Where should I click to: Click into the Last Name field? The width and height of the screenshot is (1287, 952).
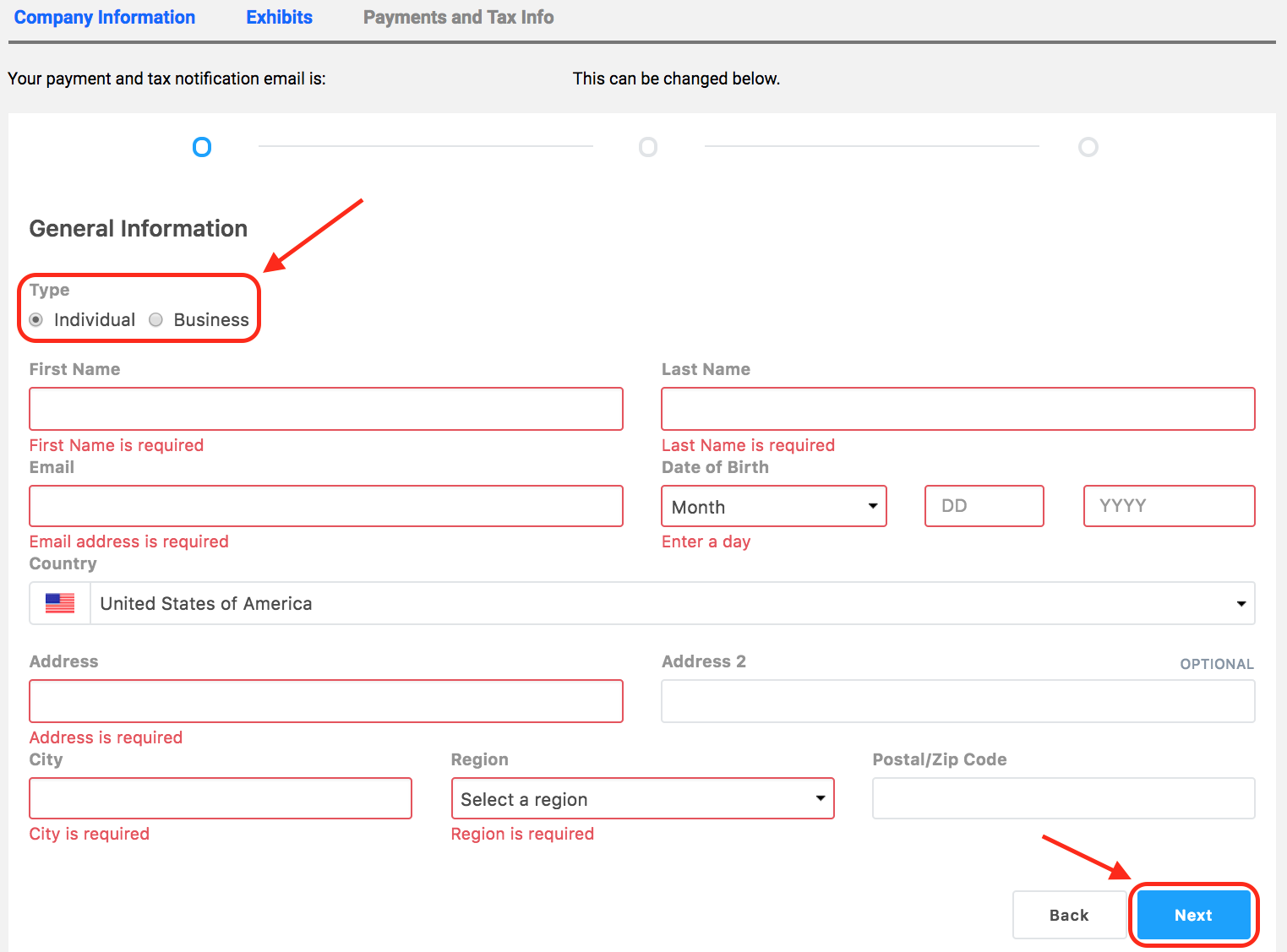point(957,409)
